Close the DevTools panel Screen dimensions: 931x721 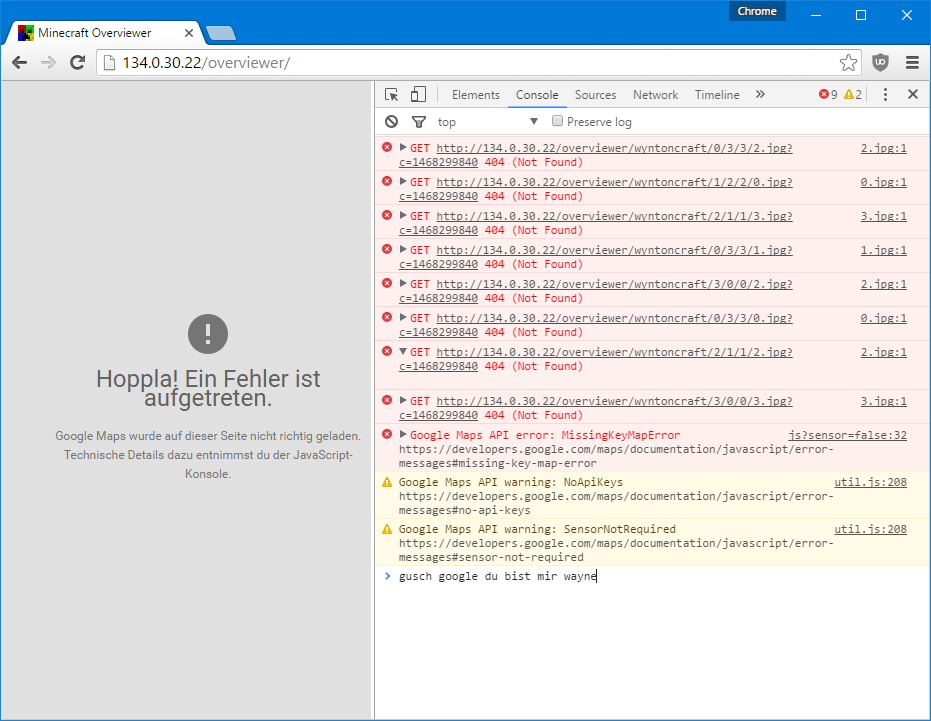[x=912, y=95]
